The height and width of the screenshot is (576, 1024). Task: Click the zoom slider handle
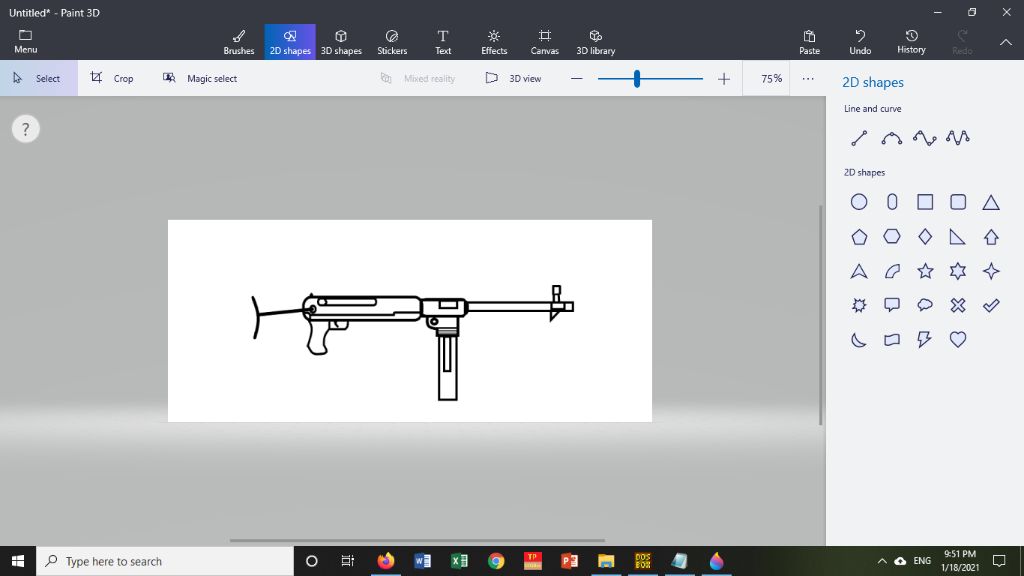click(637, 78)
